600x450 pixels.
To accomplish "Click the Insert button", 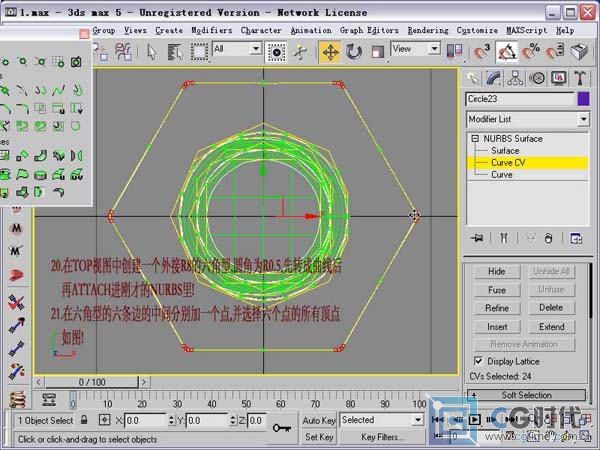I will tap(497, 327).
